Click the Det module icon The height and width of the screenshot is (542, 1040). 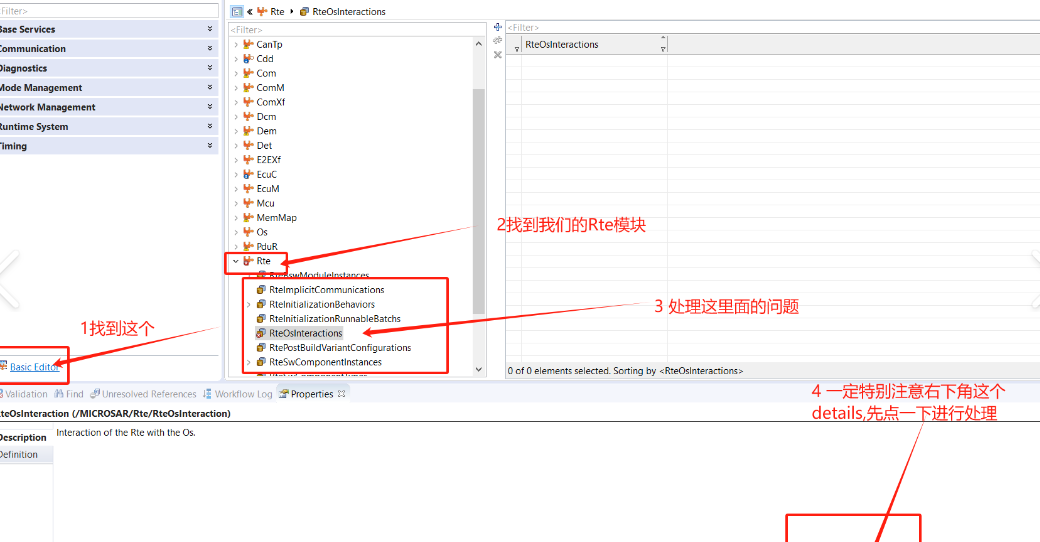point(248,145)
